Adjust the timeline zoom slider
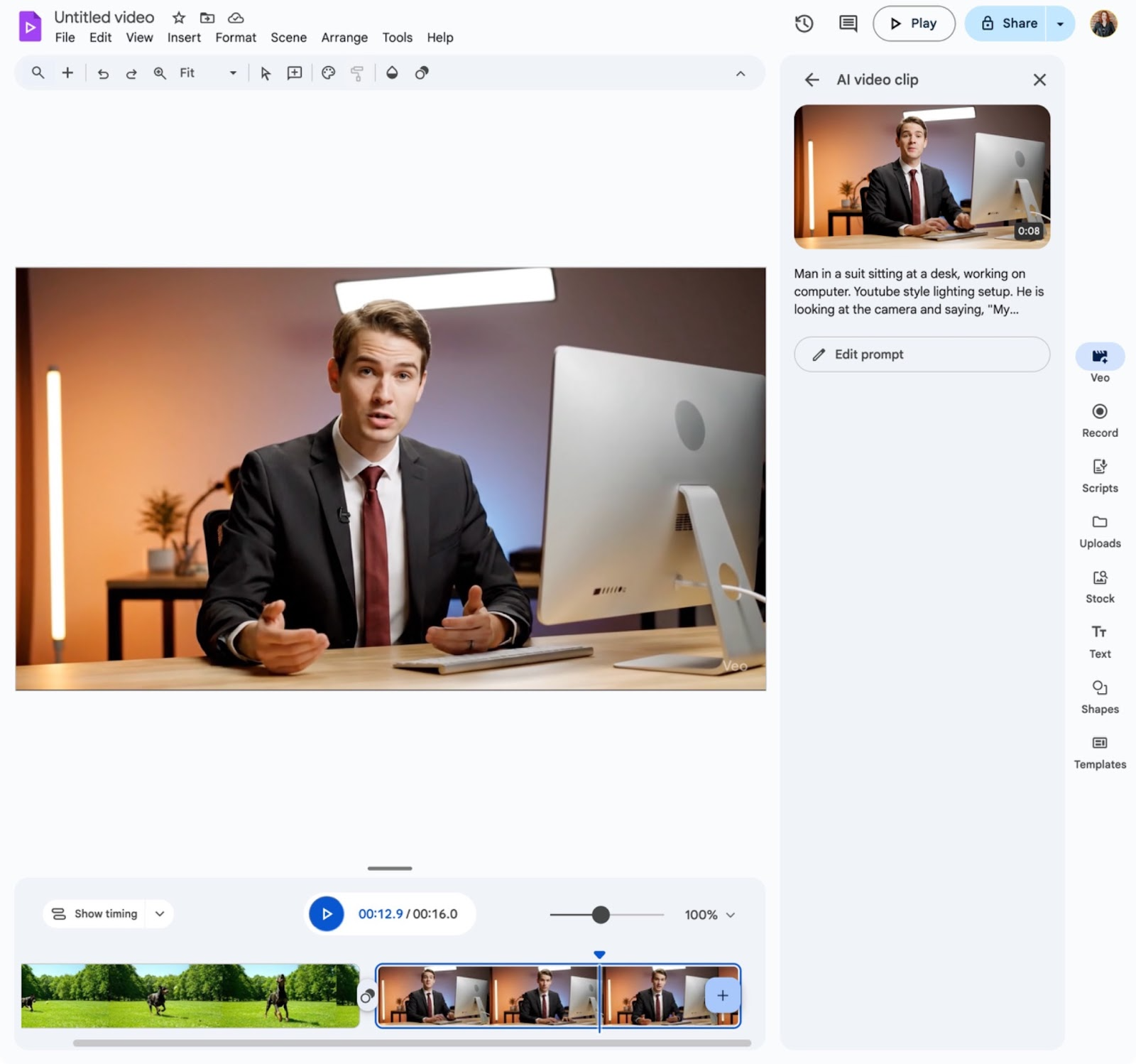1136x1064 pixels. pos(603,915)
